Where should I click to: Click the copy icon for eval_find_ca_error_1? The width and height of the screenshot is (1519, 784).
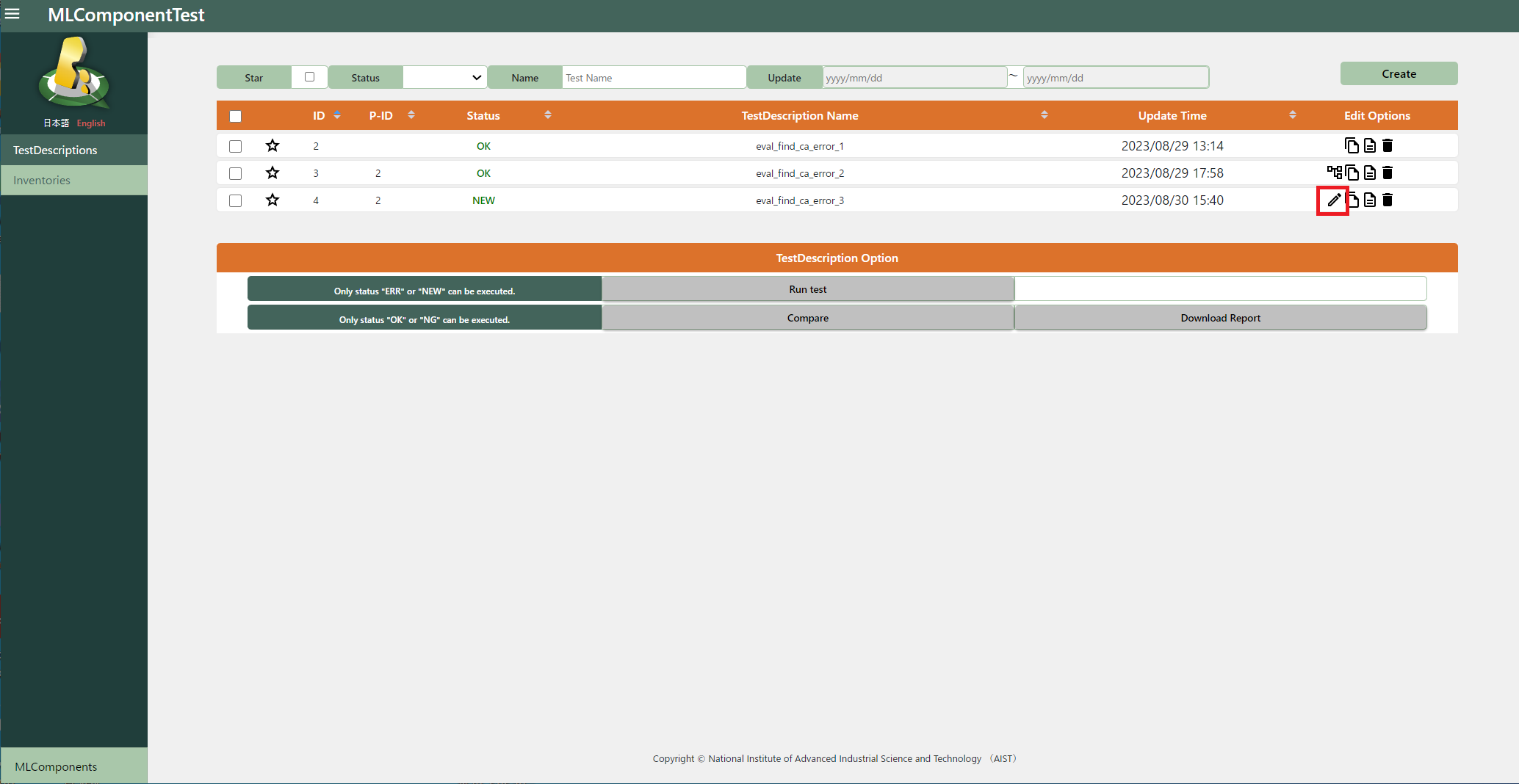click(x=1352, y=145)
